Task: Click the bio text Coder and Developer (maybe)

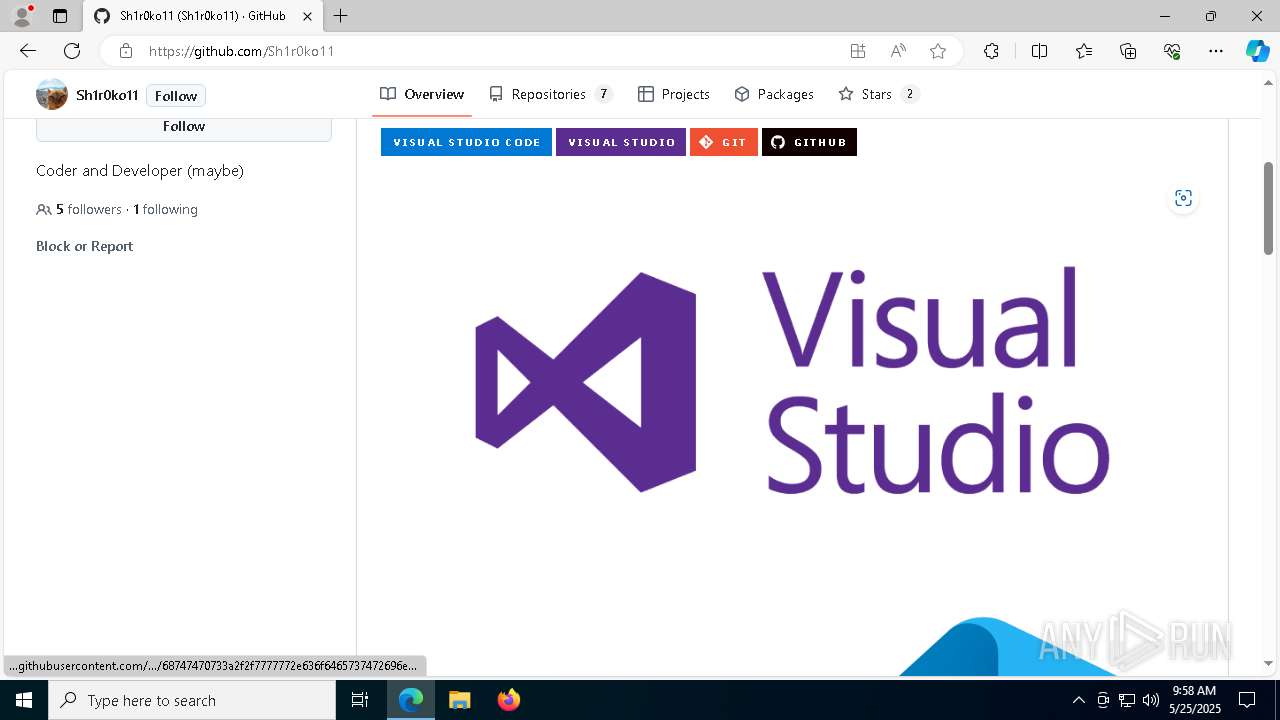Action: (140, 171)
